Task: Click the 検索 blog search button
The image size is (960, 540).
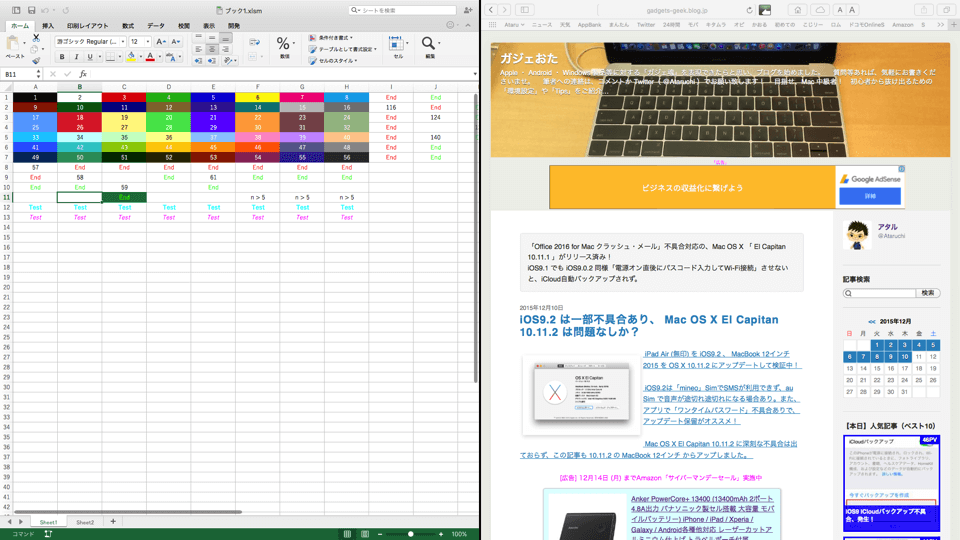Action: (928, 293)
